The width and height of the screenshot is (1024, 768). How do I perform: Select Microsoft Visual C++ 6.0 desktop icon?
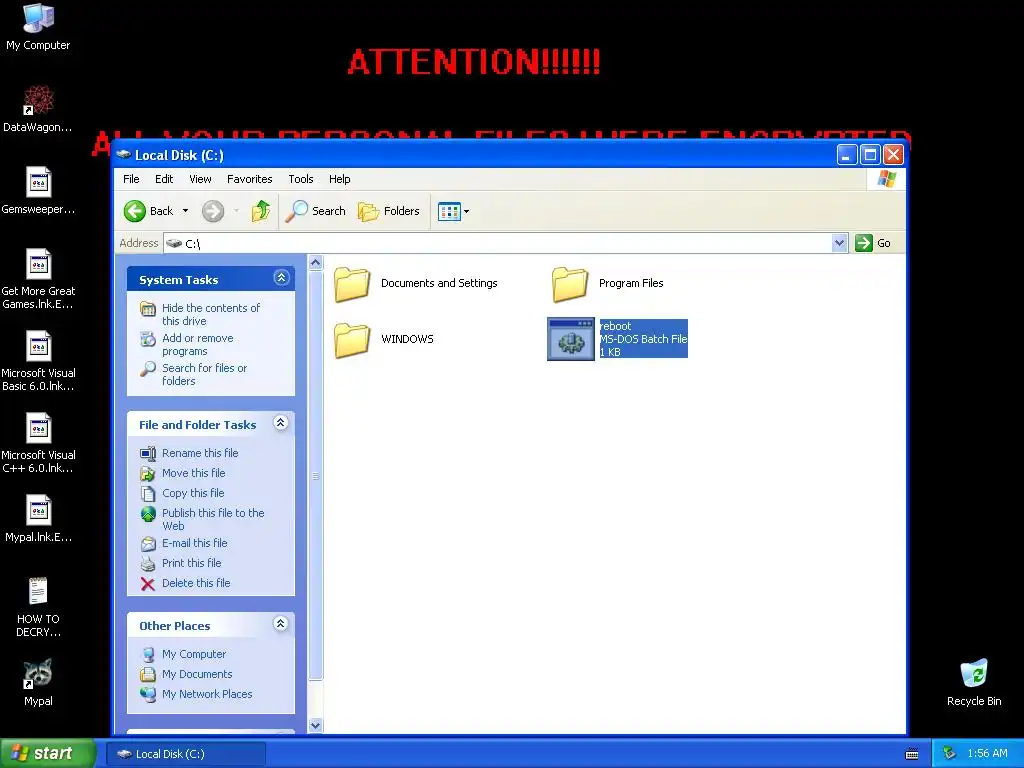(38, 443)
